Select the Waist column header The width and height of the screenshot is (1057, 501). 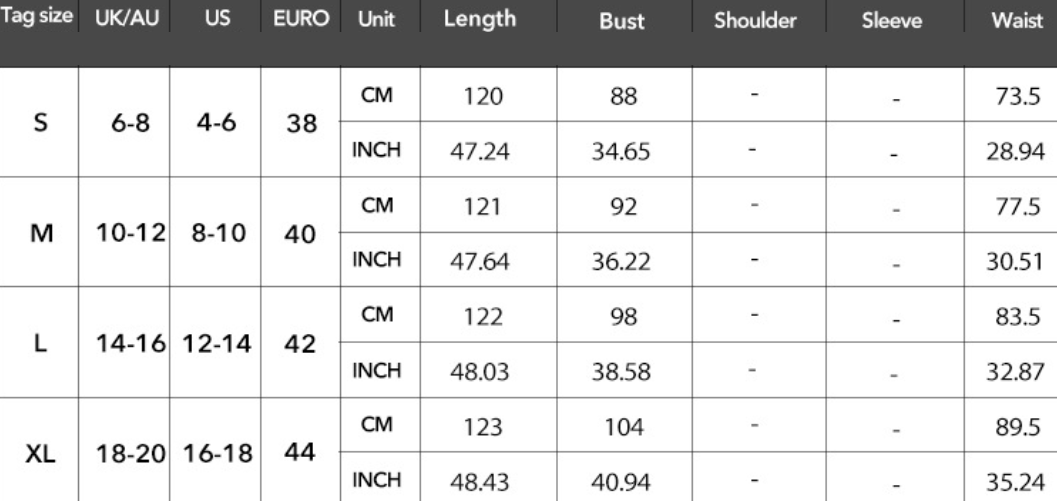(x=1017, y=20)
